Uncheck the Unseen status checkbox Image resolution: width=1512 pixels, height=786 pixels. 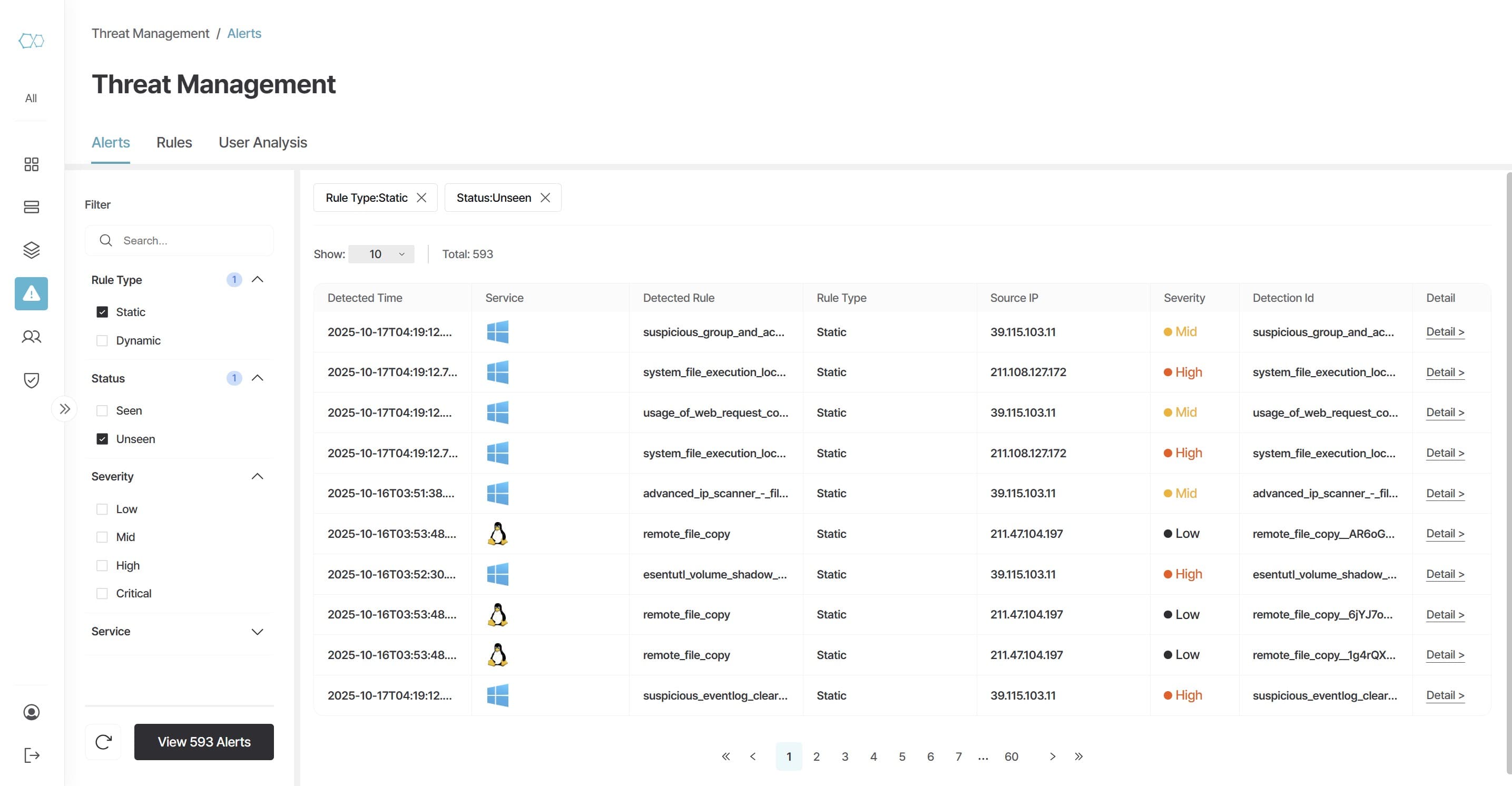pos(102,439)
